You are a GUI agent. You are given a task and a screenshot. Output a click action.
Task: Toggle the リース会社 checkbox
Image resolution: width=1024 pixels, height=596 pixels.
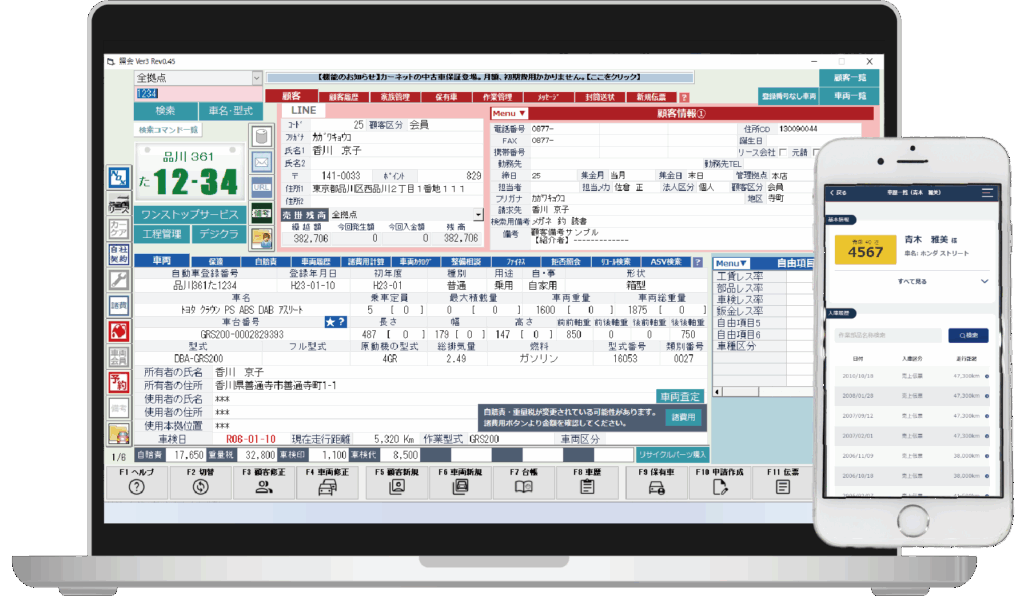pos(784,152)
